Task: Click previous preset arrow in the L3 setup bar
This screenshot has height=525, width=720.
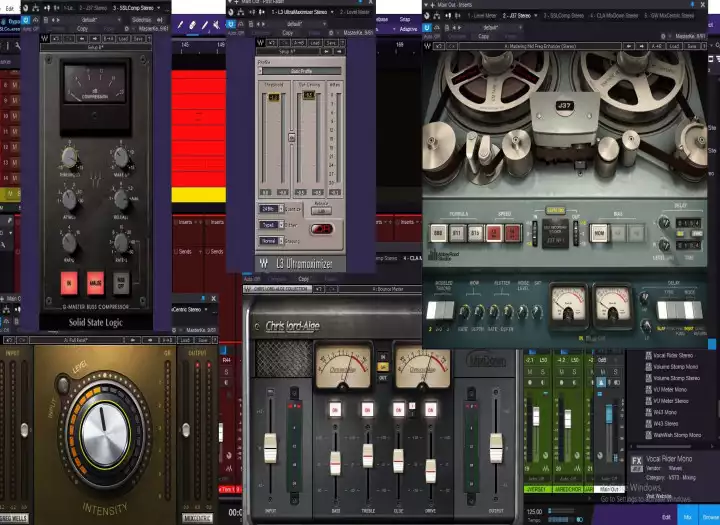Action: 326,51
